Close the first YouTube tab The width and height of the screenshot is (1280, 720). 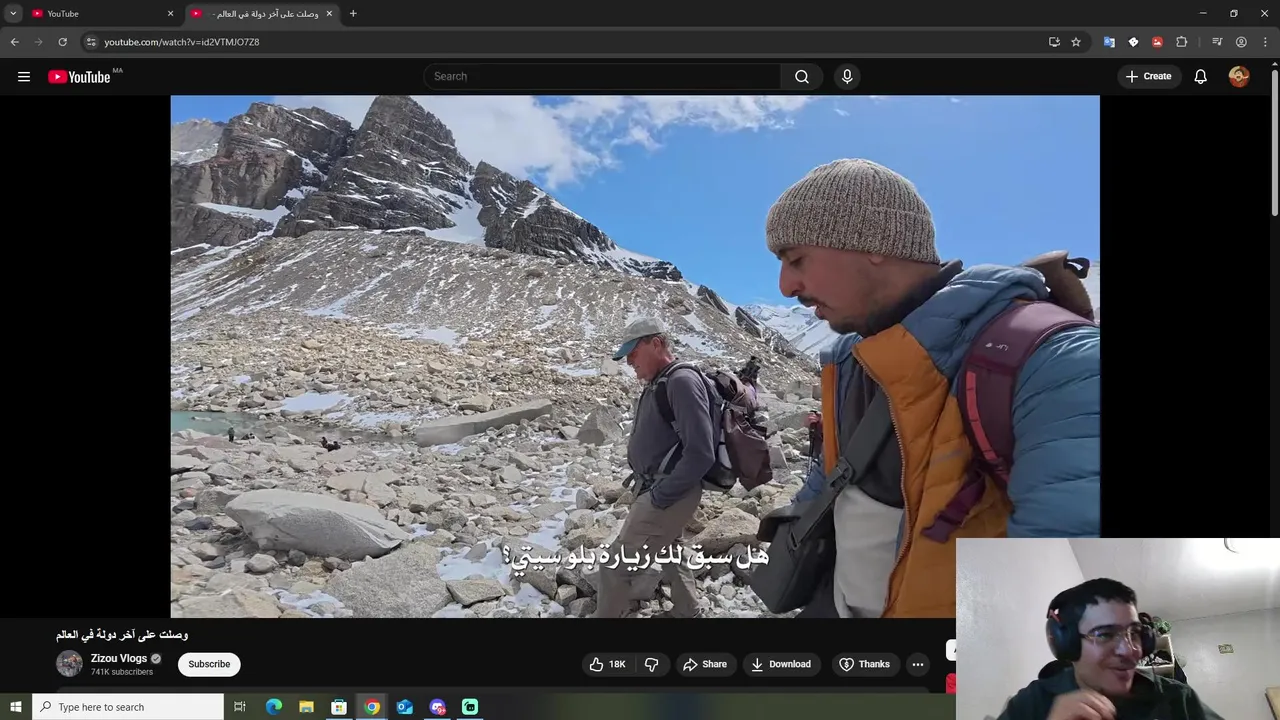pyautogui.click(x=170, y=13)
